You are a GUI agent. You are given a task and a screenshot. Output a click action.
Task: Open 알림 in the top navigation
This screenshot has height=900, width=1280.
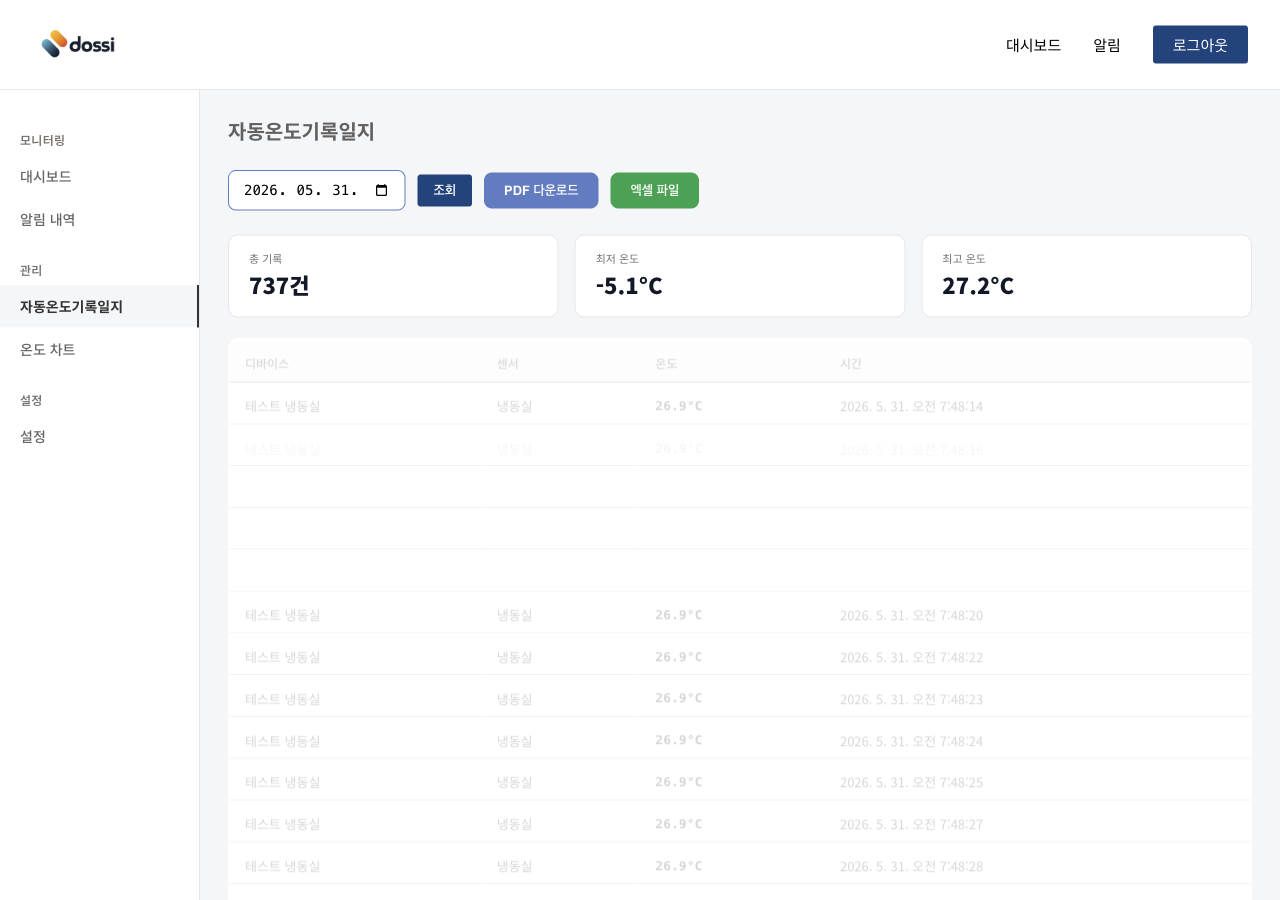[x=1106, y=45]
